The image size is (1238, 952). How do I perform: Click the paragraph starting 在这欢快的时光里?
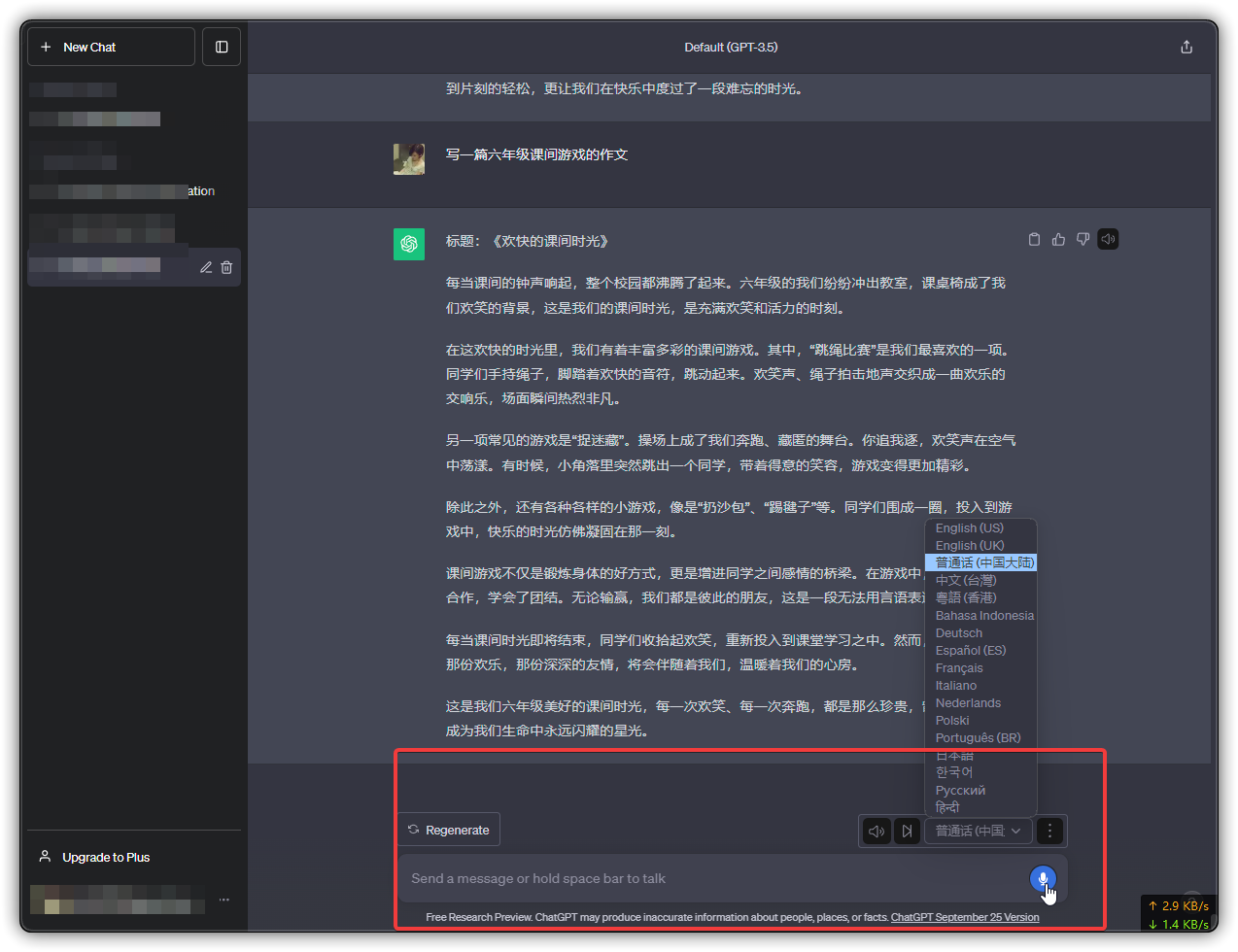point(729,374)
